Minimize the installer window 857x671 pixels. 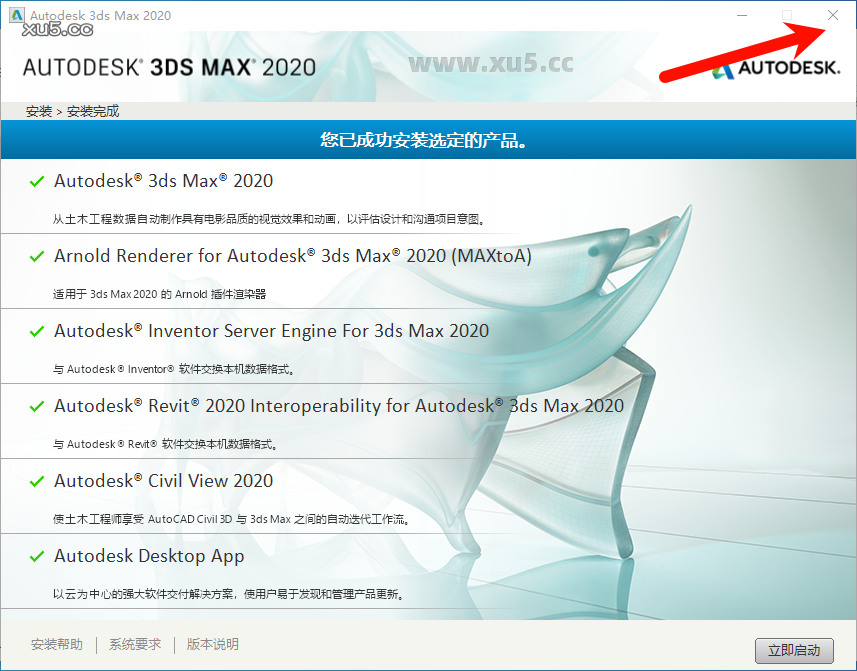click(x=740, y=15)
